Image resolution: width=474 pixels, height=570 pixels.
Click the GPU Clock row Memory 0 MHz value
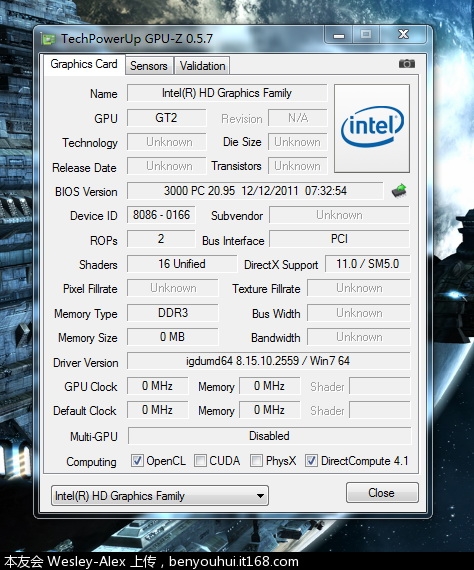point(270,386)
